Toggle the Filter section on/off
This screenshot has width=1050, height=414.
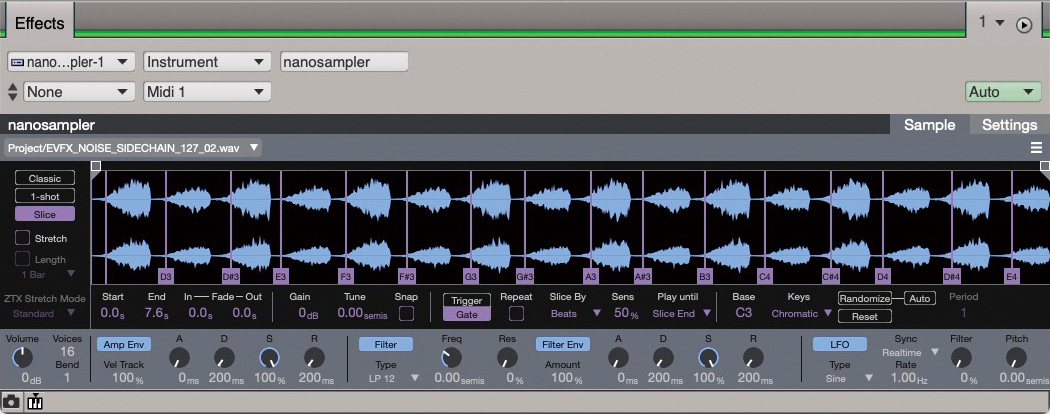click(386, 344)
